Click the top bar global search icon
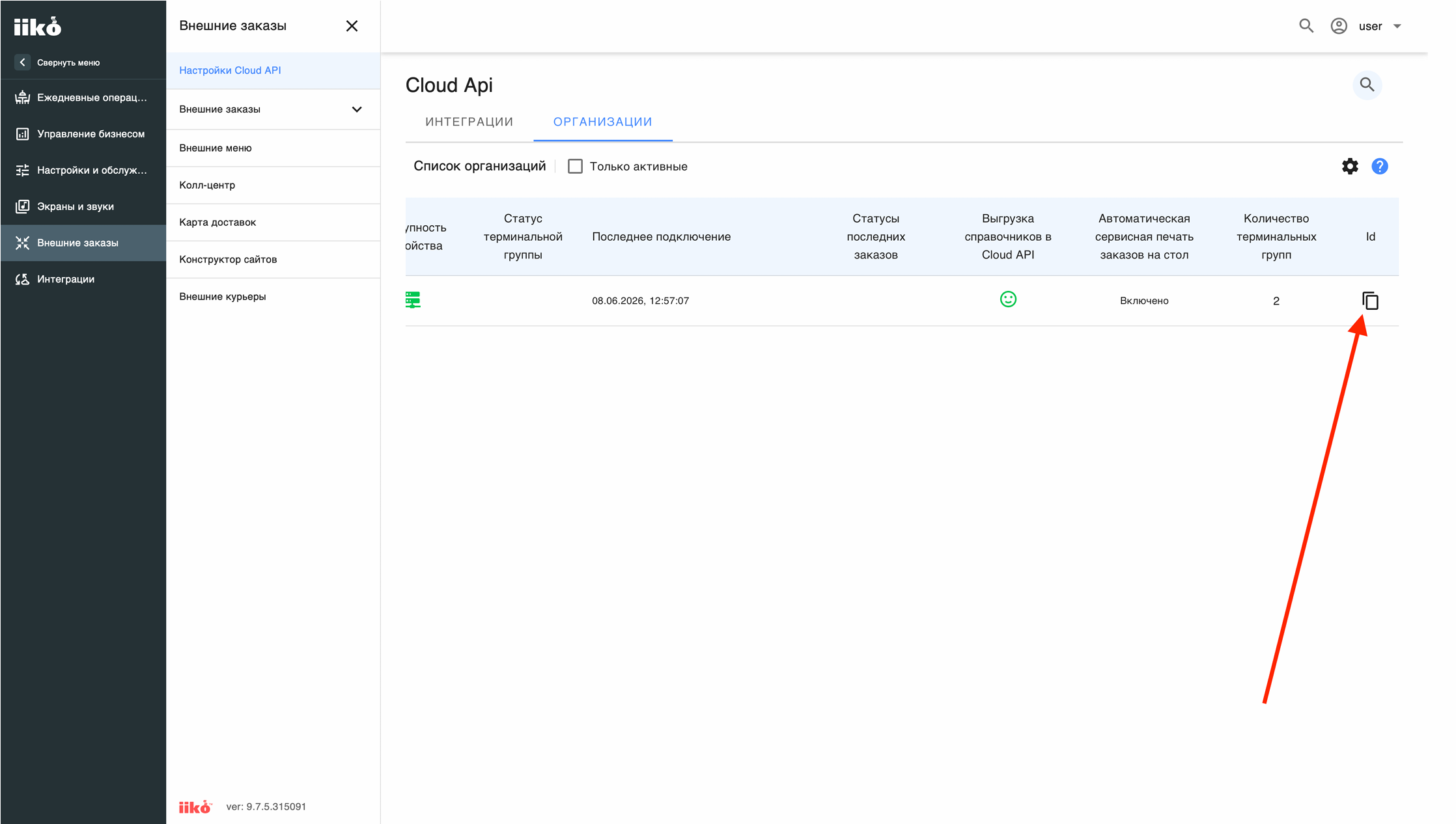Screen dimensions: 1456x824 point(1306,26)
